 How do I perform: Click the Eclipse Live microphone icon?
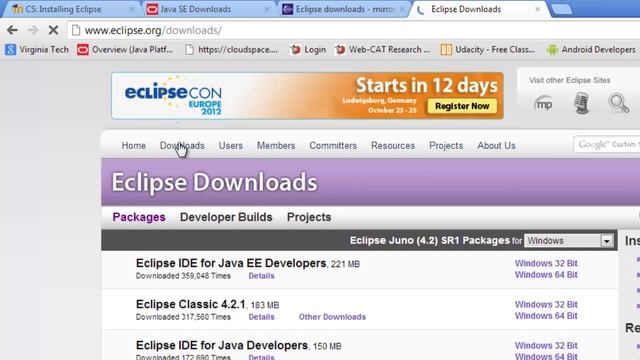point(581,103)
